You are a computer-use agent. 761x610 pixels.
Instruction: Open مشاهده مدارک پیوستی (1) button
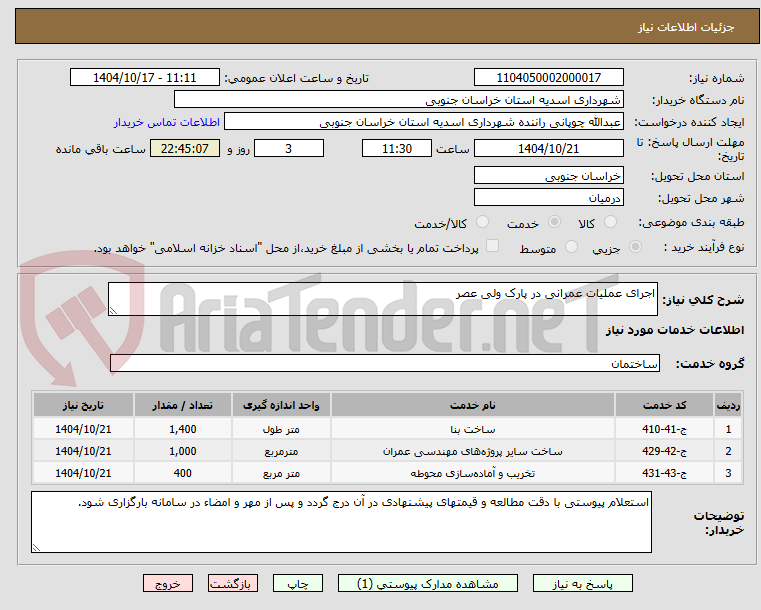[428, 584]
